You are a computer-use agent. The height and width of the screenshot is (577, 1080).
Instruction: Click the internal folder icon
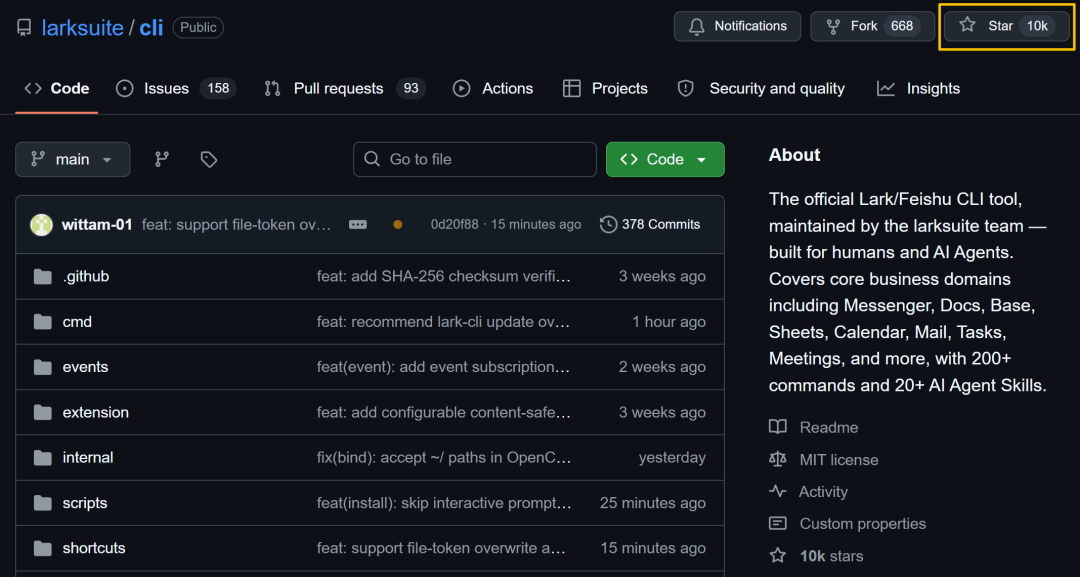43,459
